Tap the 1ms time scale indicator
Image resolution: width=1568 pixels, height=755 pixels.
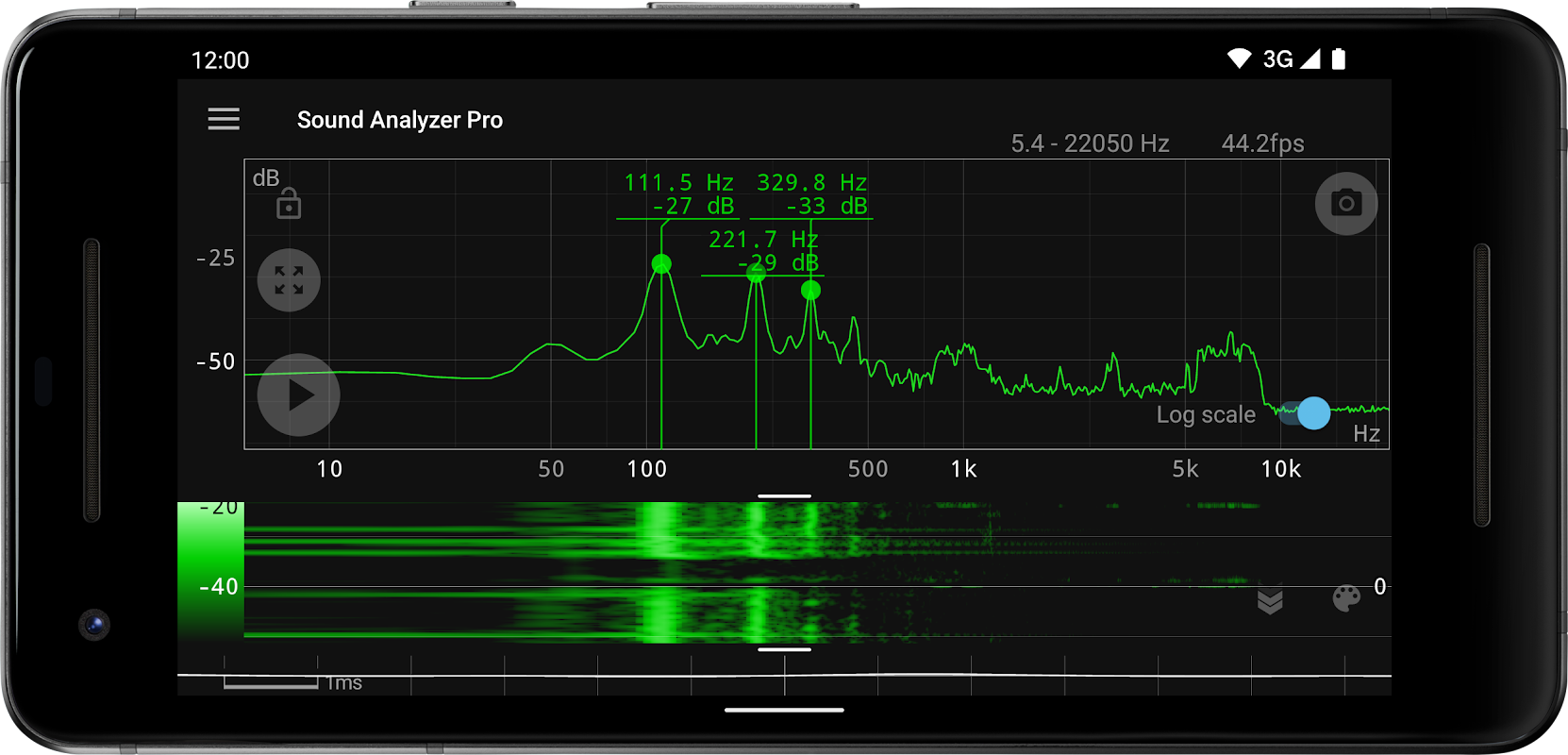point(292,682)
